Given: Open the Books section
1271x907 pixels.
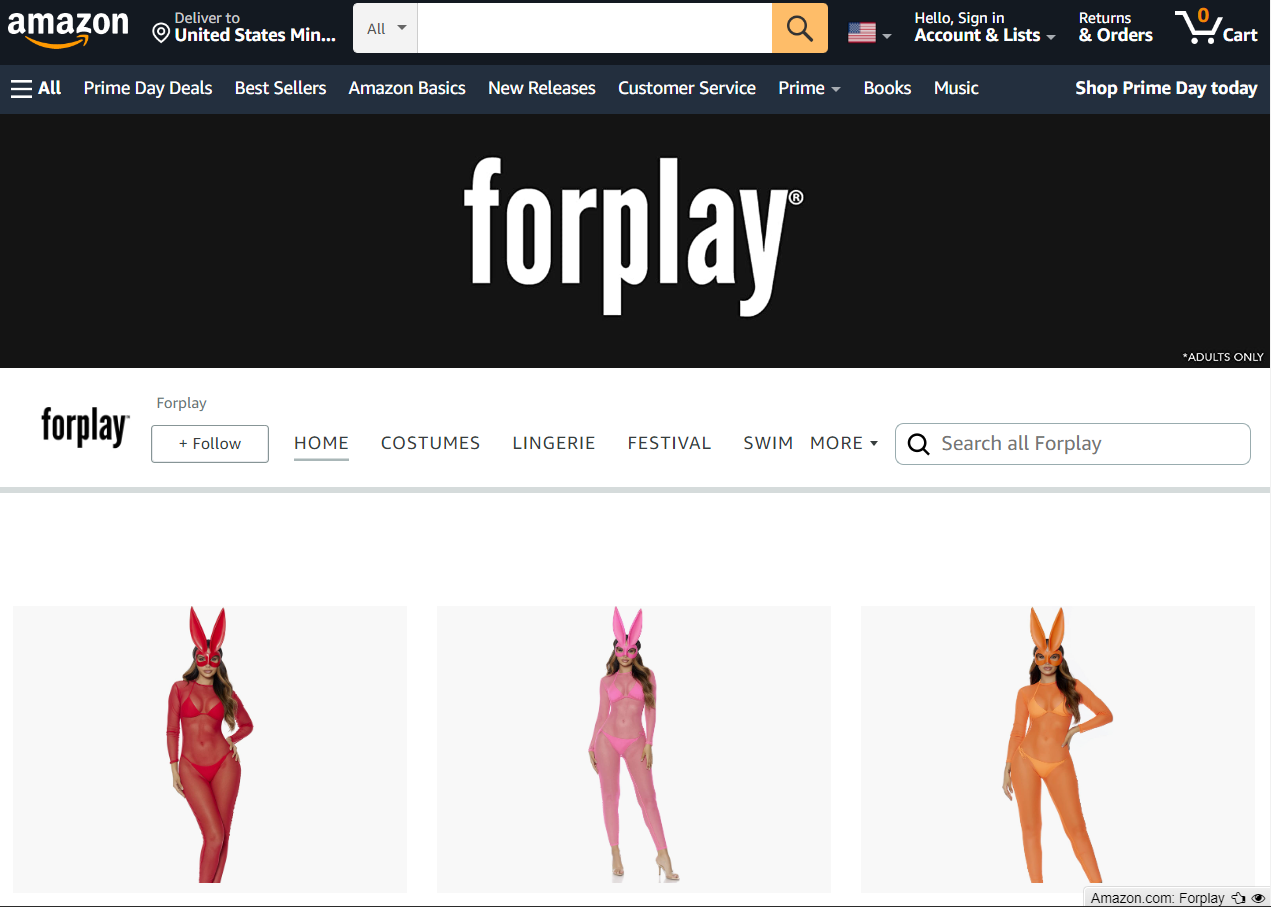Looking at the screenshot, I should [887, 88].
